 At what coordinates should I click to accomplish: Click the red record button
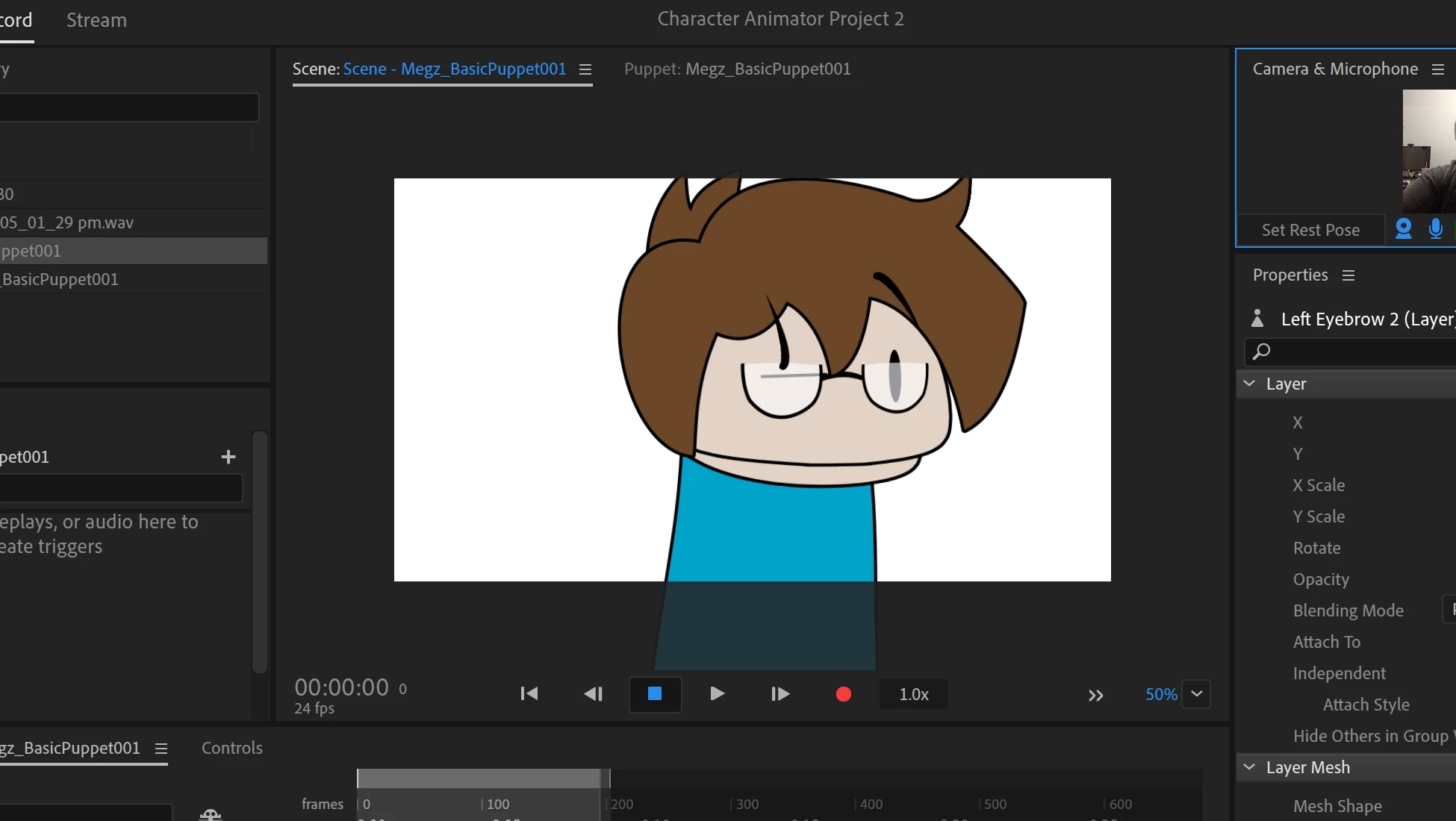[844, 695]
